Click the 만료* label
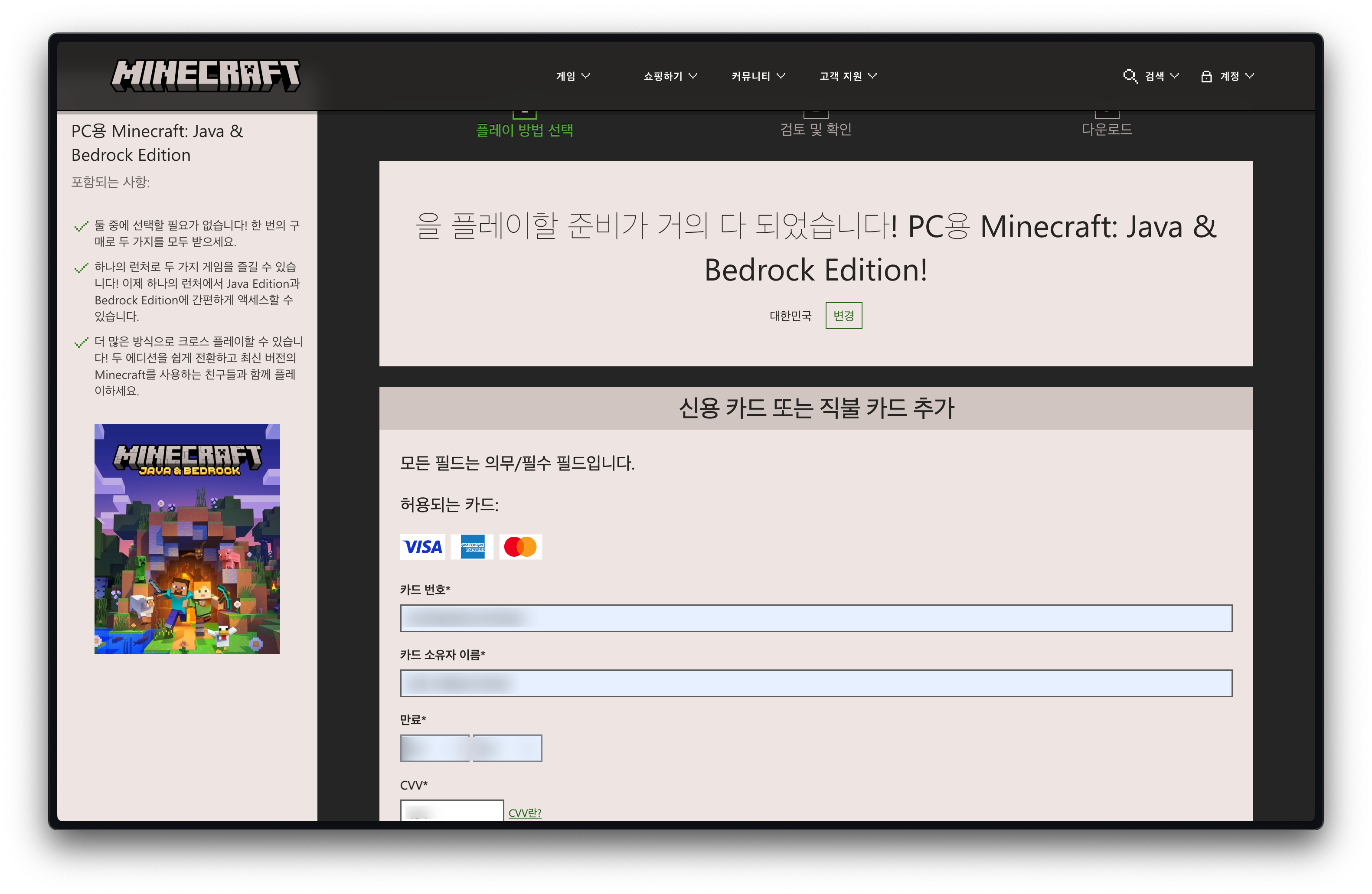The image size is (1372, 894). point(413,719)
